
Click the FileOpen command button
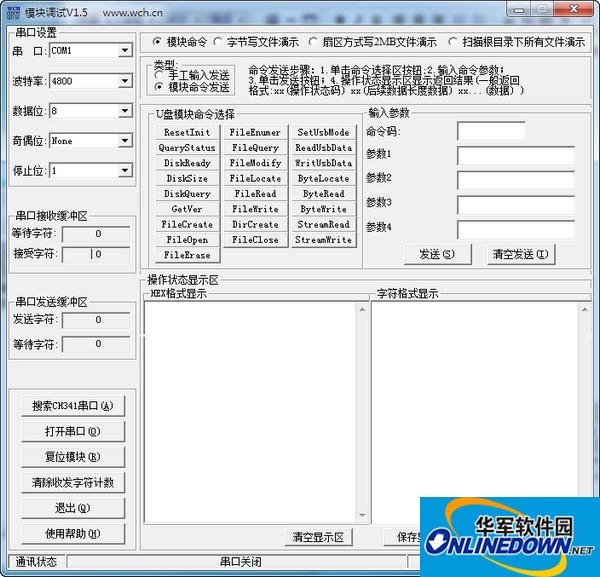188,240
